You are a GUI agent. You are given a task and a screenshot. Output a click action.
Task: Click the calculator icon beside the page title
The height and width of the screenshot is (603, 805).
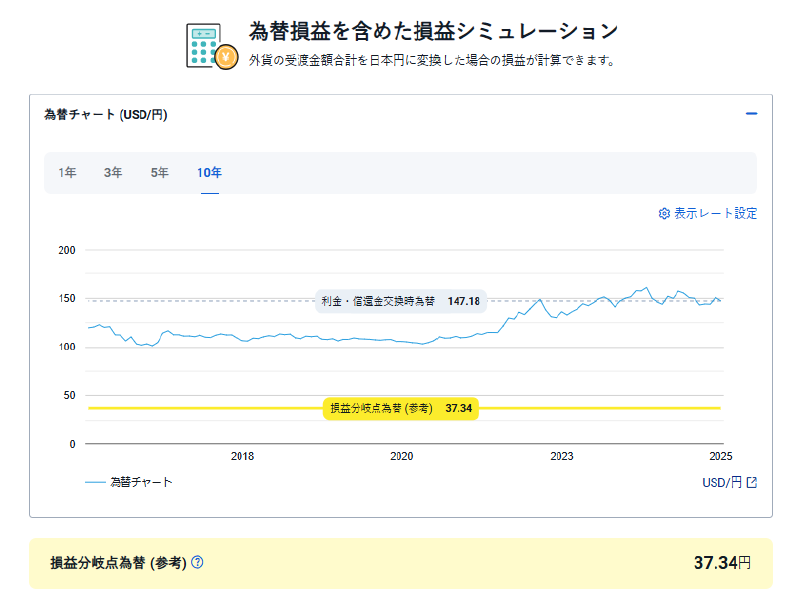(212, 45)
